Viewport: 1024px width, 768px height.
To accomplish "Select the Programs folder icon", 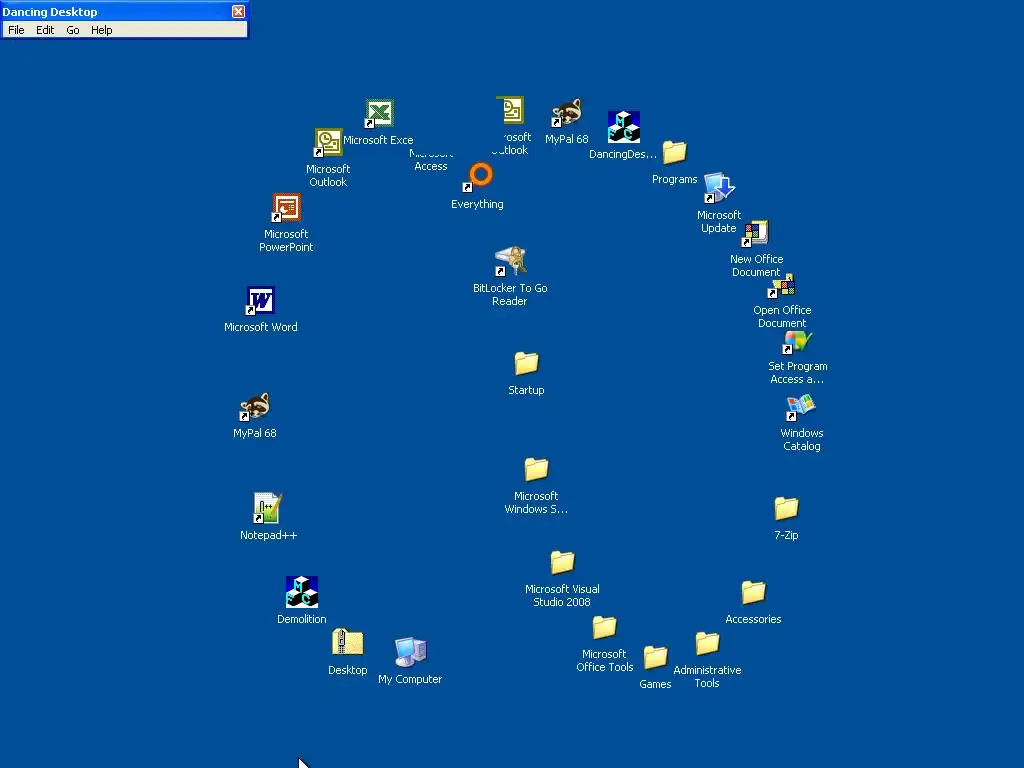I will (675, 152).
